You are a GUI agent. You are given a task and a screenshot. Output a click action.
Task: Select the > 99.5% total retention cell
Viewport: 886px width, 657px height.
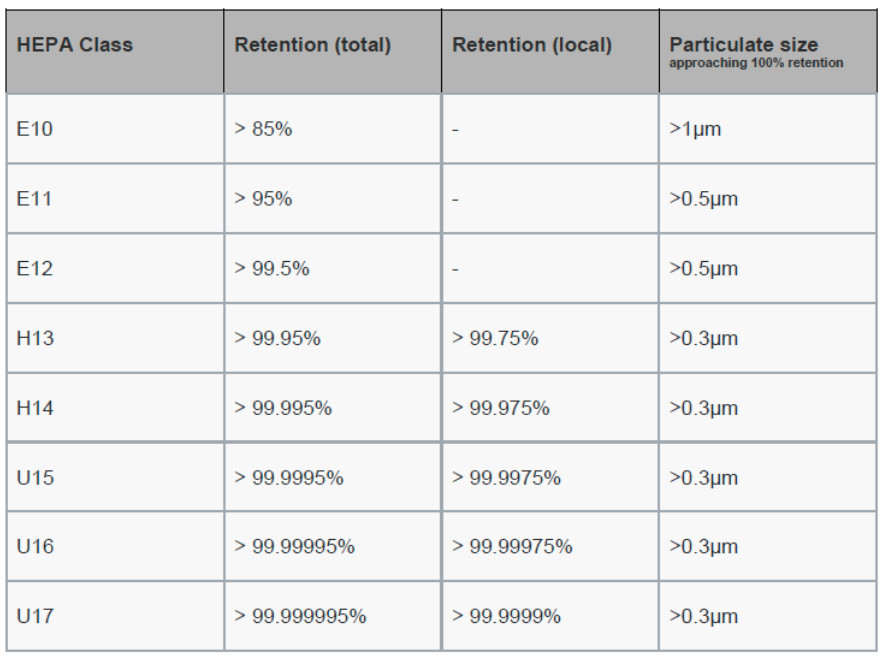pyautogui.click(x=272, y=269)
